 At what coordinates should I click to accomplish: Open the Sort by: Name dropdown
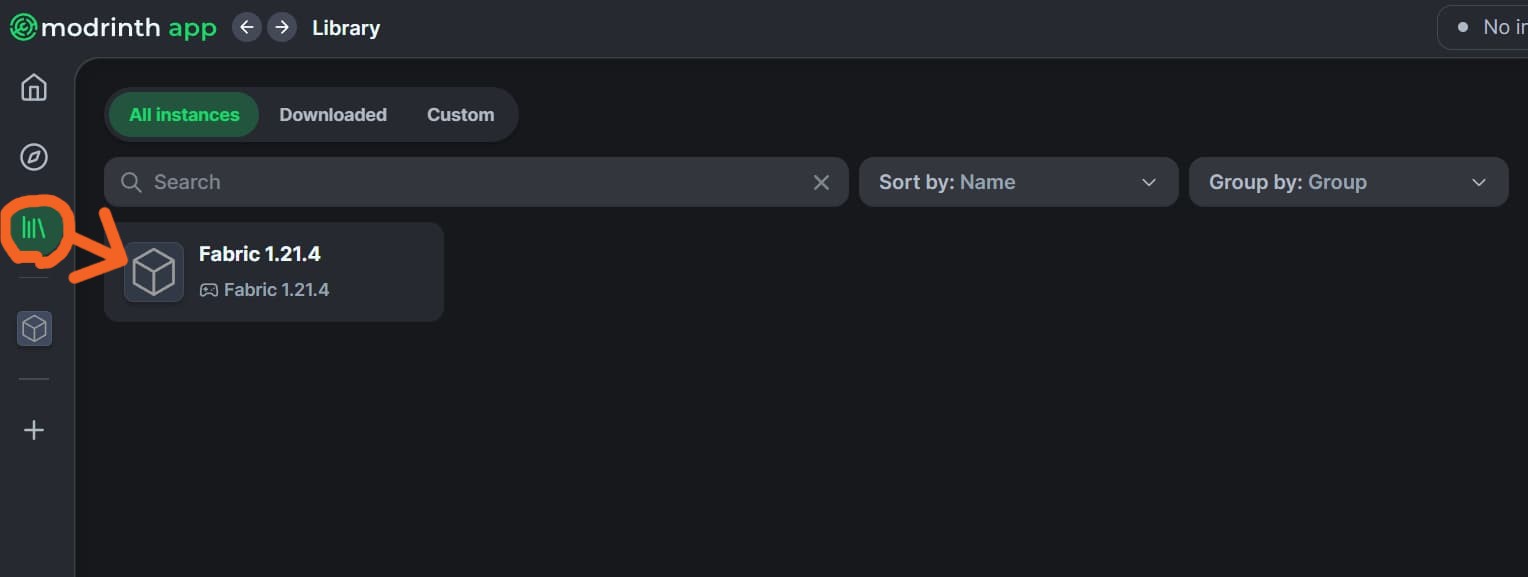tap(1018, 182)
